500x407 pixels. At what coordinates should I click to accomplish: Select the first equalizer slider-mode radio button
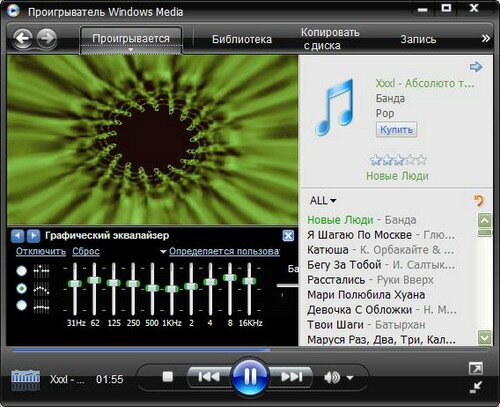click(x=22, y=271)
